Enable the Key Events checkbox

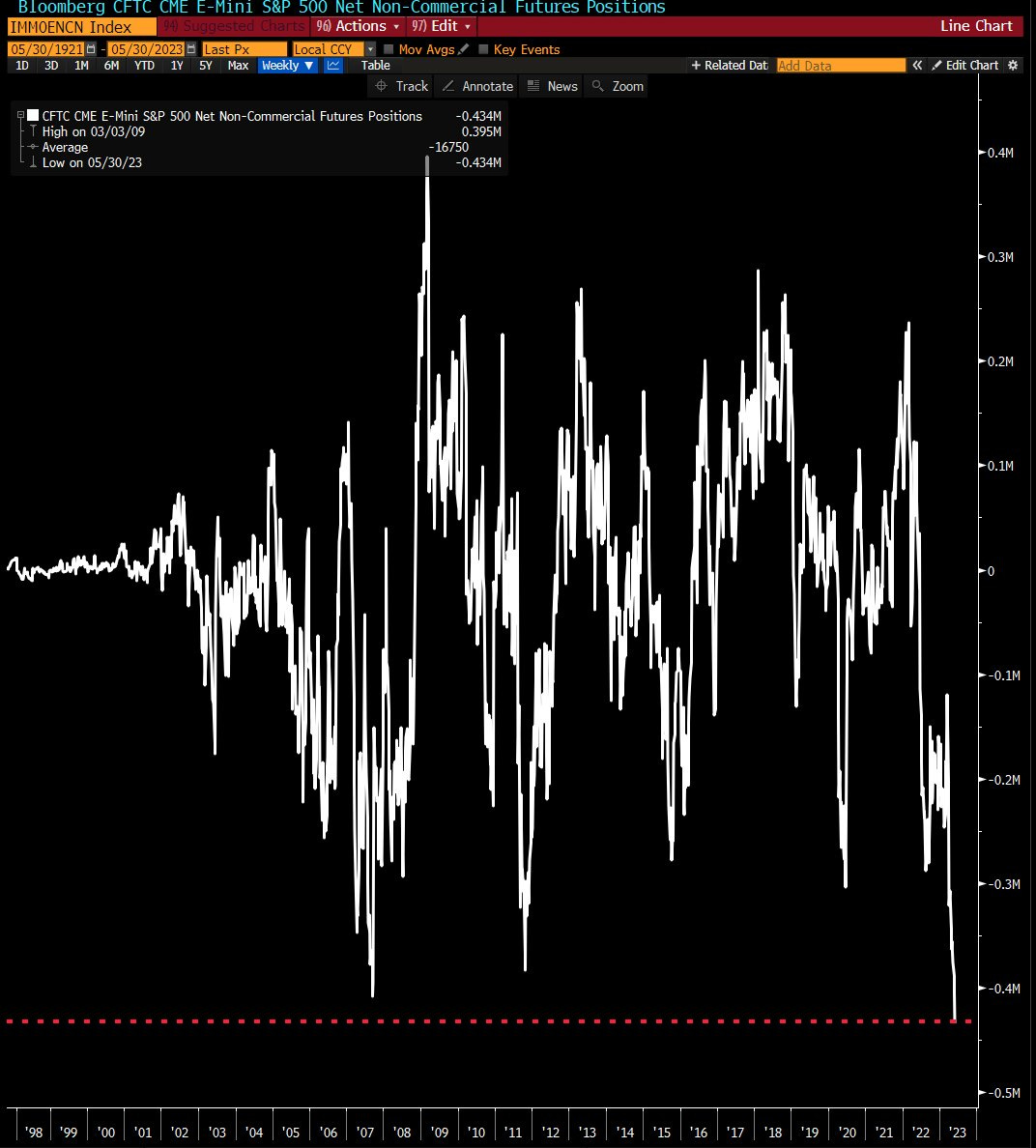coord(483,49)
